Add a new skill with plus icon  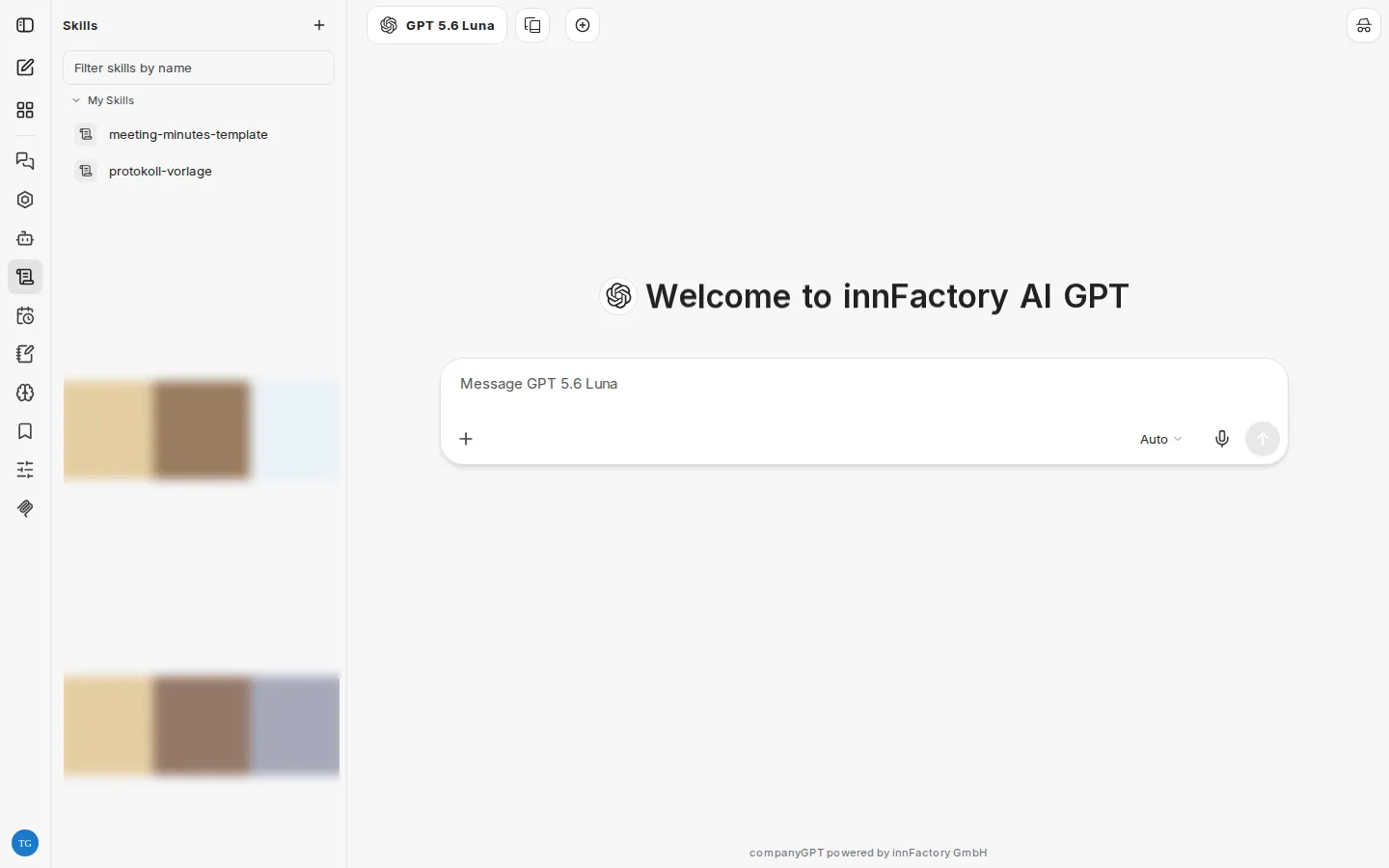coord(319,25)
